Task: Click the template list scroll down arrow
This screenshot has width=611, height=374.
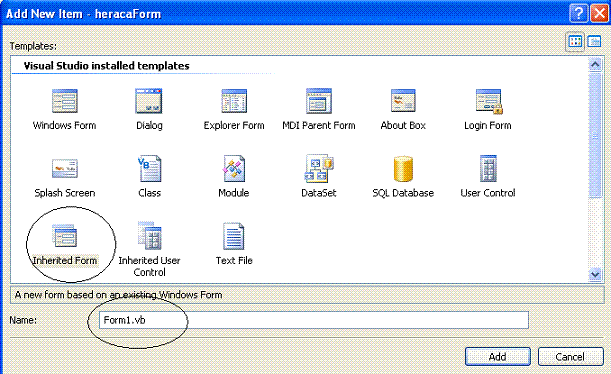Action: (595, 274)
